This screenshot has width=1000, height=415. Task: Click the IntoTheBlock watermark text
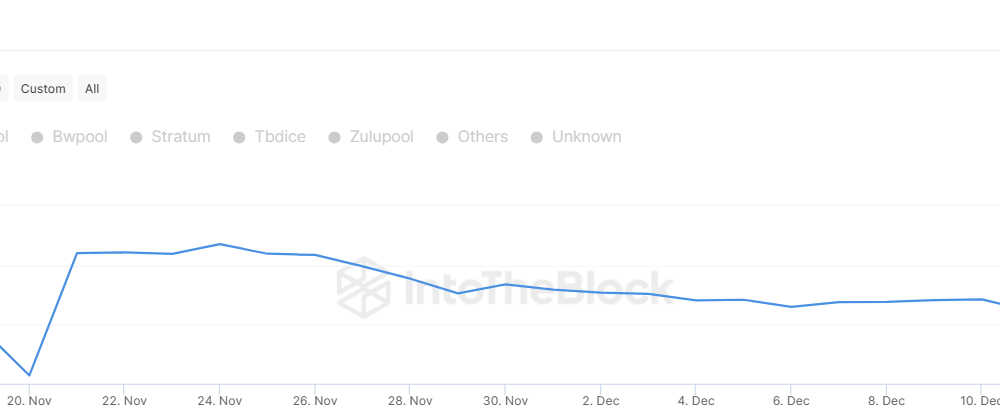[x=539, y=288]
